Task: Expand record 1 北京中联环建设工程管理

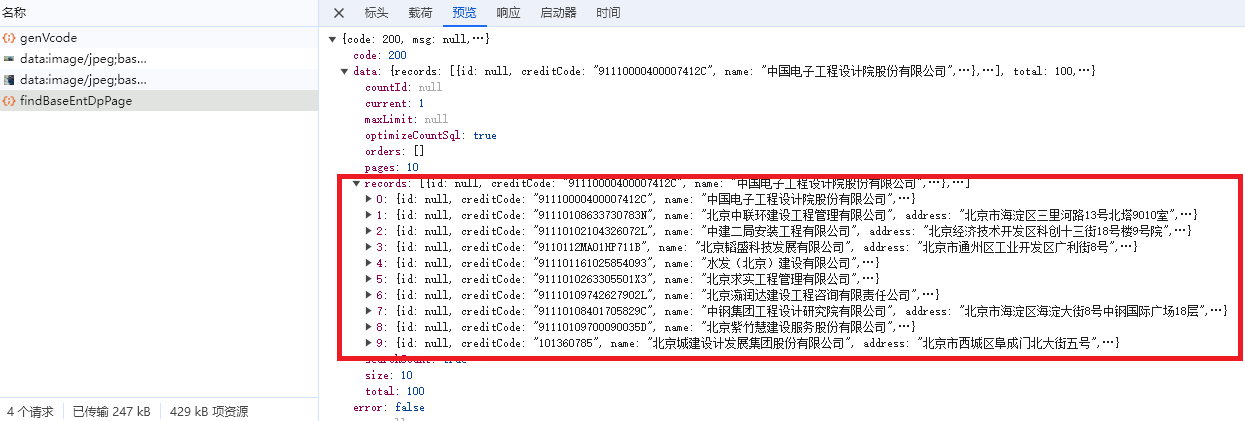Action: (369, 215)
